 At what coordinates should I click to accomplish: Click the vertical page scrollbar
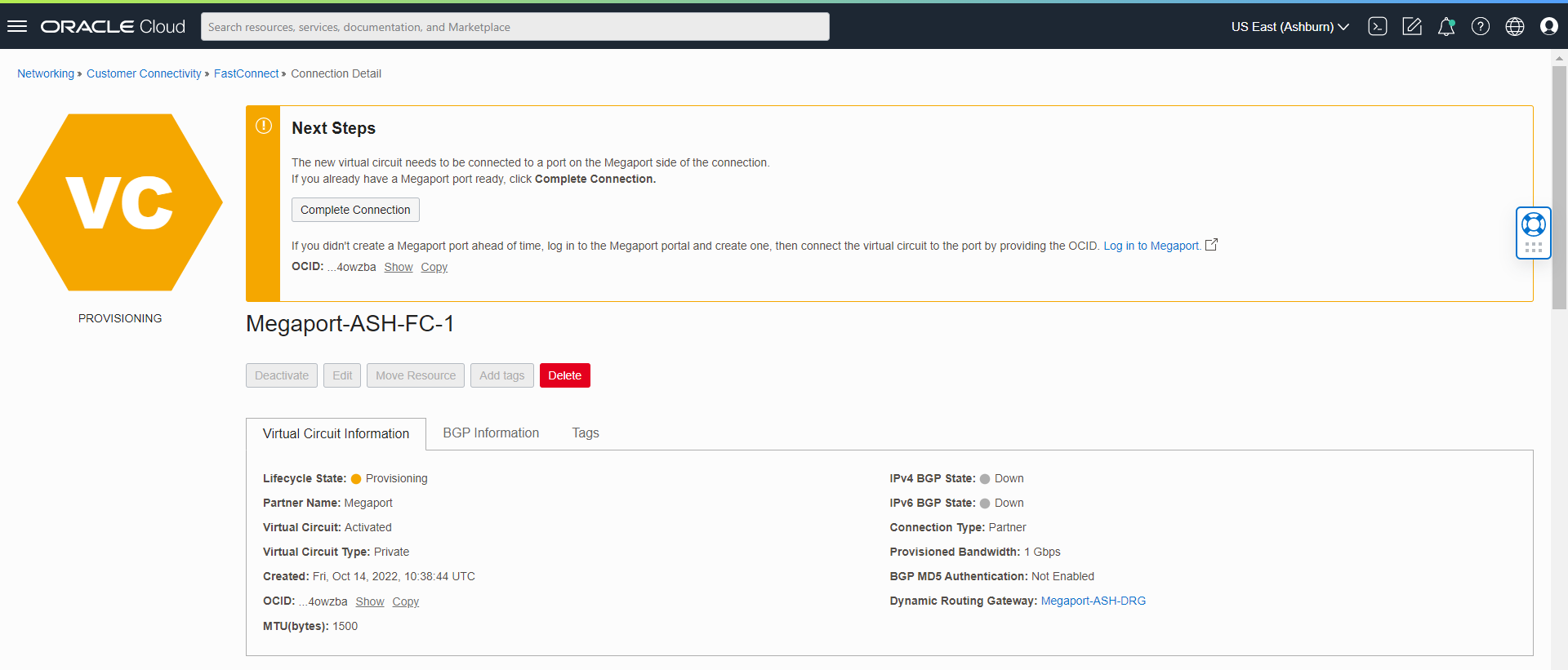tap(1559, 188)
